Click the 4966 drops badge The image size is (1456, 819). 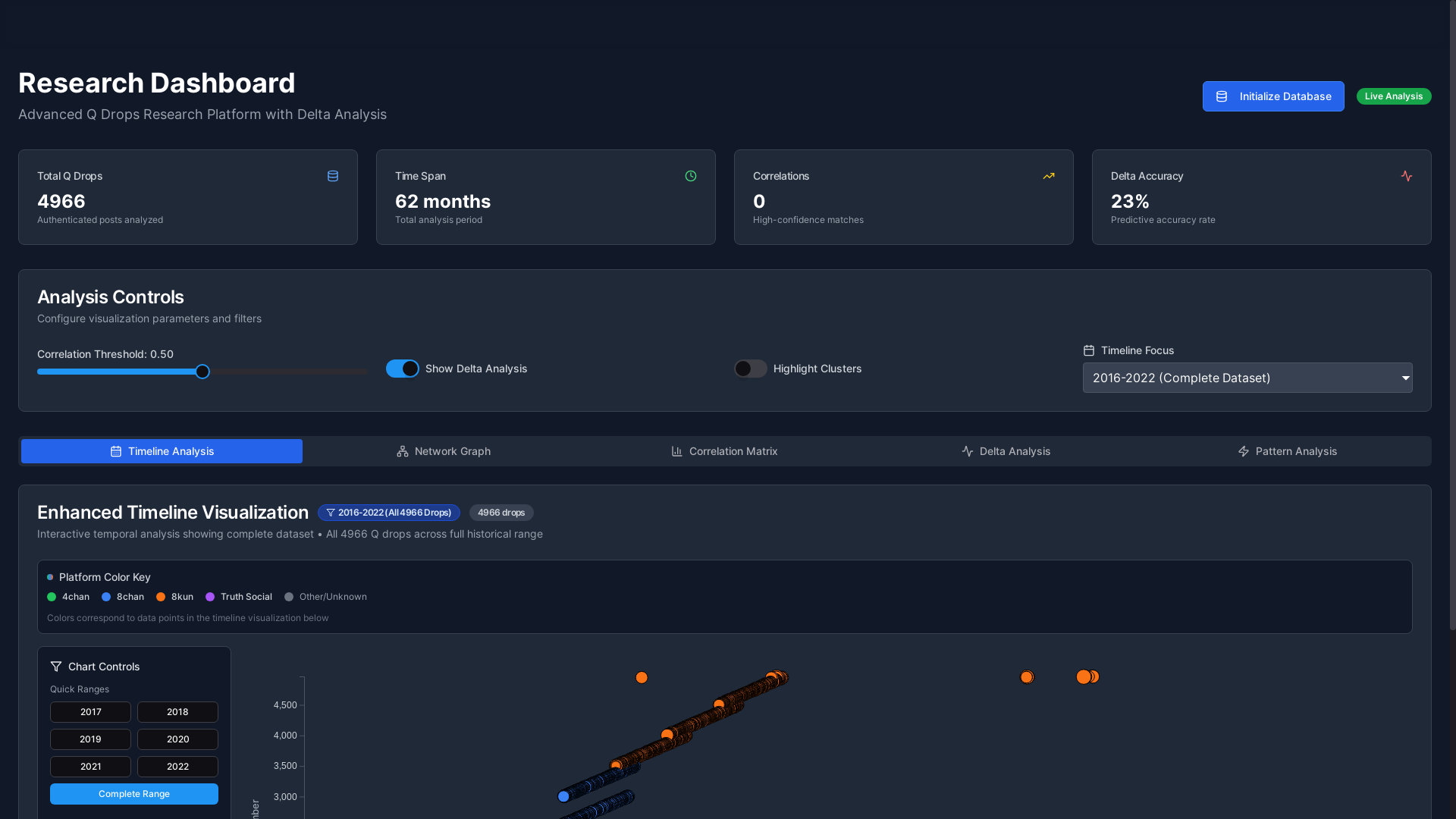pyautogui.click(x=501, y=513)
